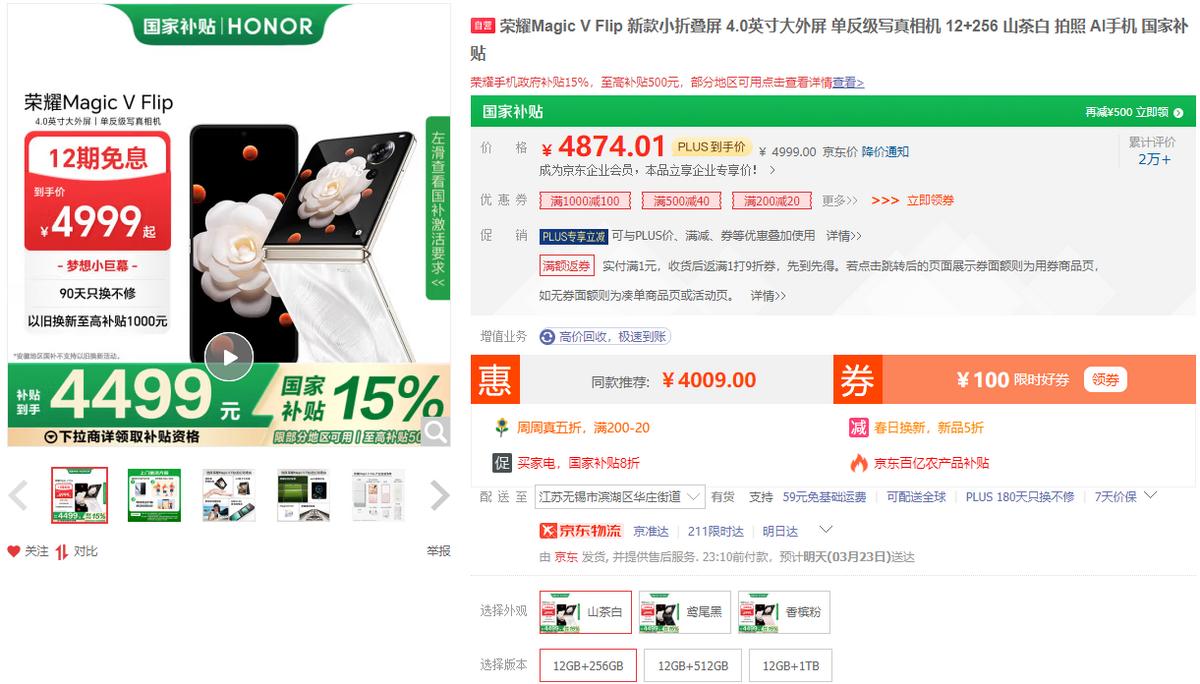
Task: Choose the 12GB+512GB version
Action: pos(693,666)
